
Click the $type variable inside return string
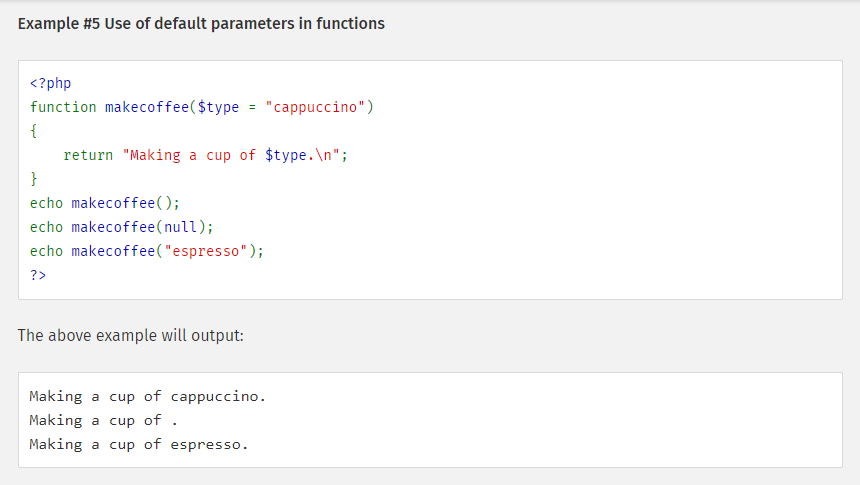285,155
